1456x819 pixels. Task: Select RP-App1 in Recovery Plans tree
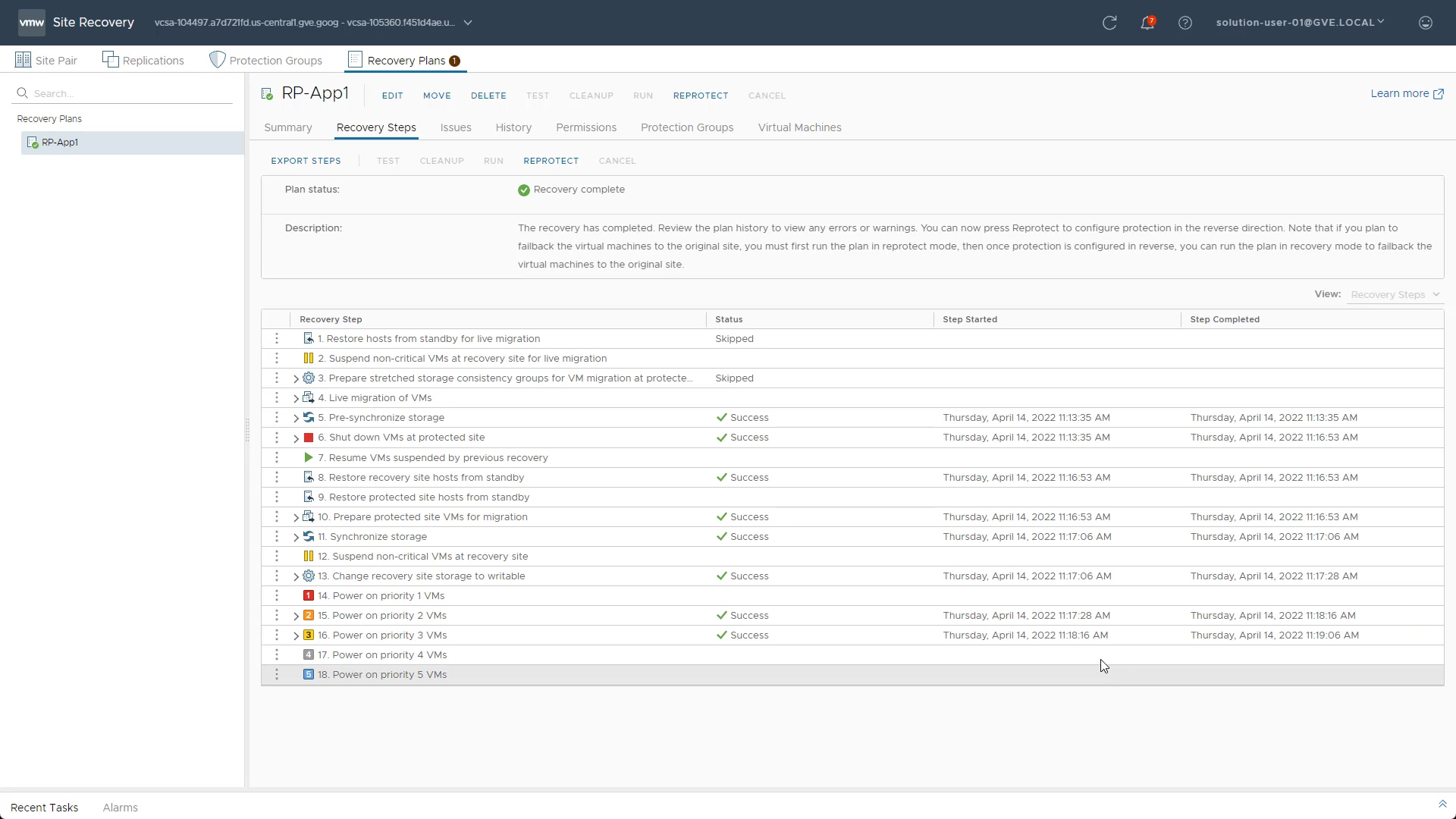(133, 143)
